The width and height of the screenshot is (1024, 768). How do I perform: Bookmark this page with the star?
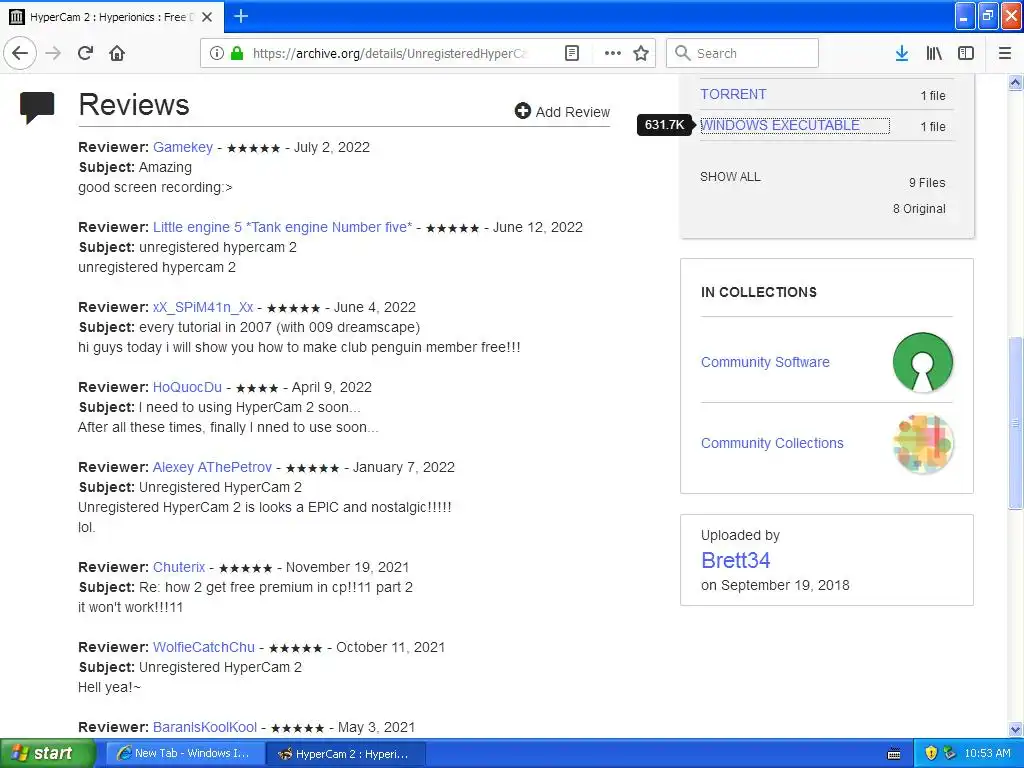641,53
